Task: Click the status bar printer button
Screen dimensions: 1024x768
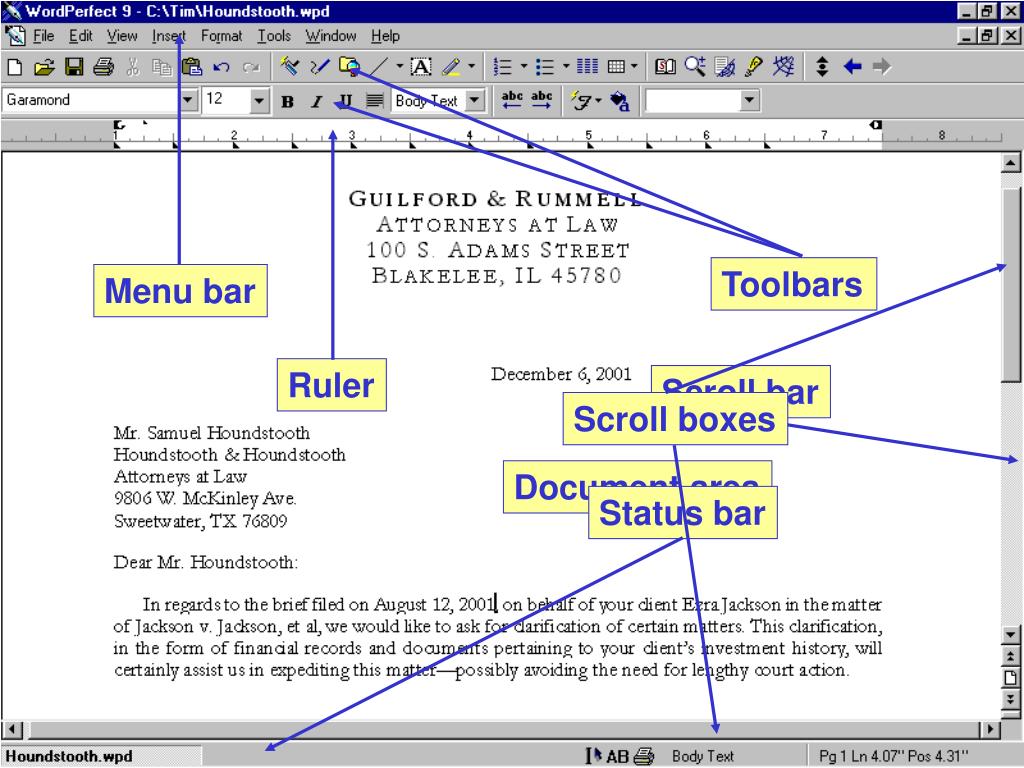Action: coord(644,756)
